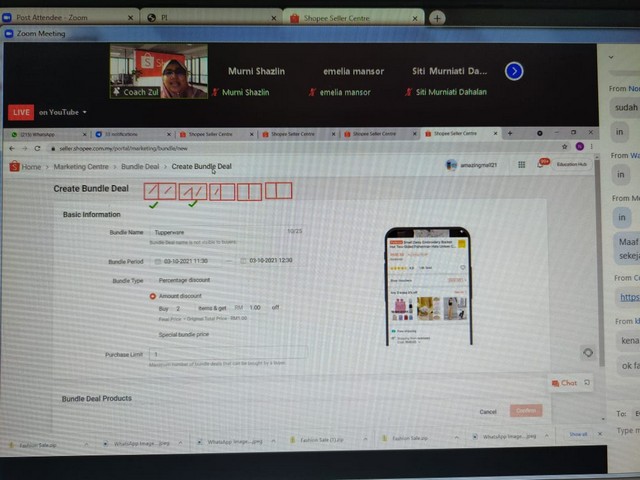Click the next participants arrow in Zoom
Screen dimensions: 640x480
pos(514,71)
